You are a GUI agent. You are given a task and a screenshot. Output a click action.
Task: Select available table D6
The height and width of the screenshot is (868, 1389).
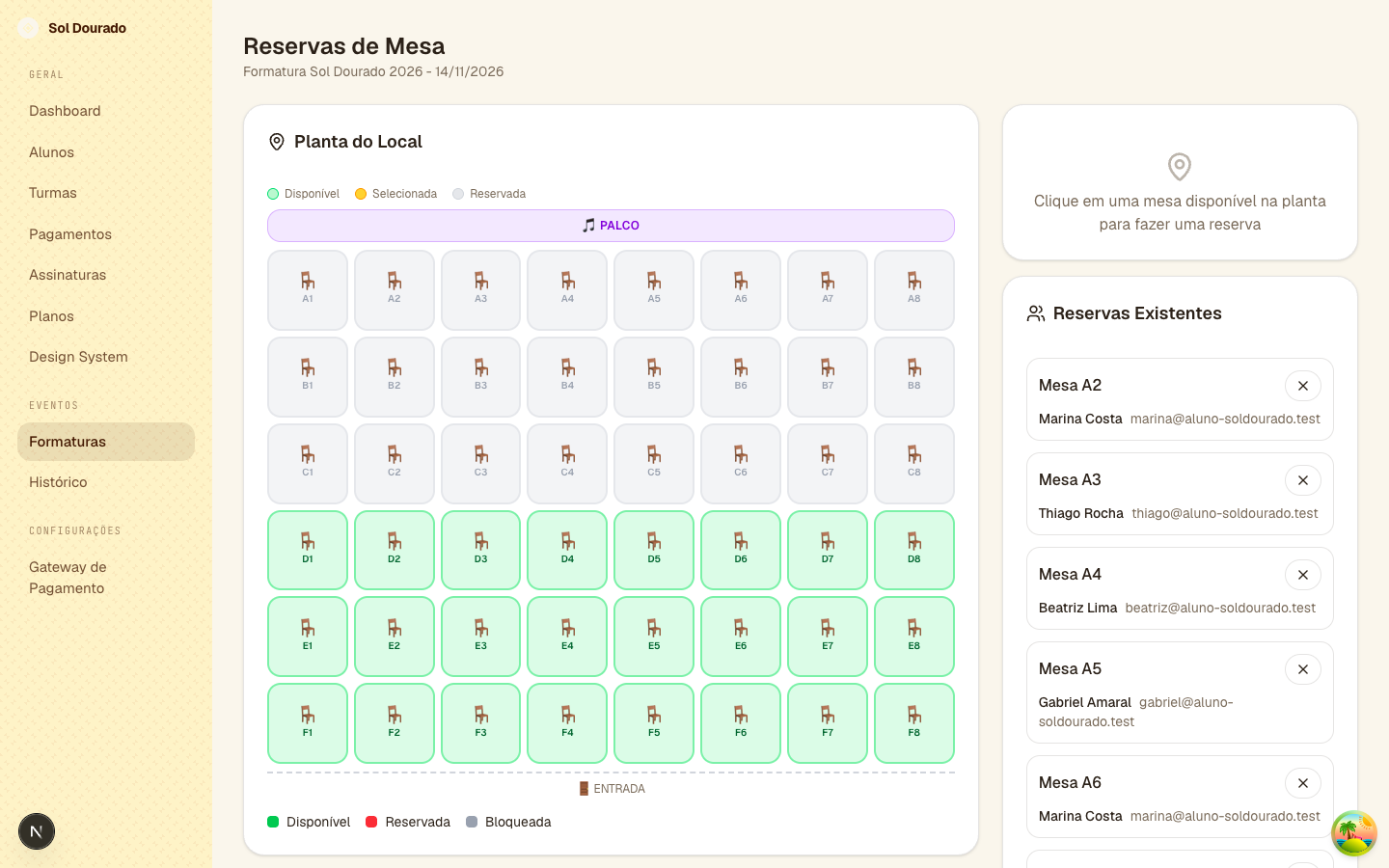tap(741, 550)
